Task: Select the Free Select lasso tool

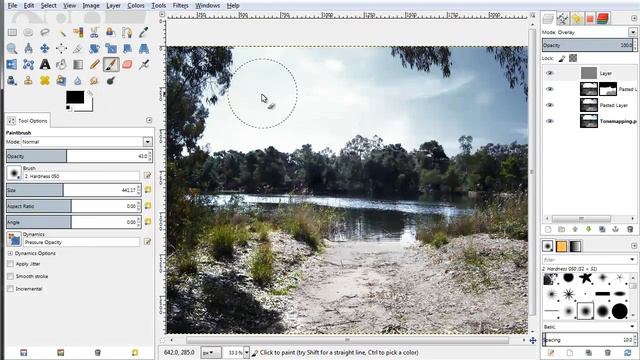Action: [x=45, y=33]
